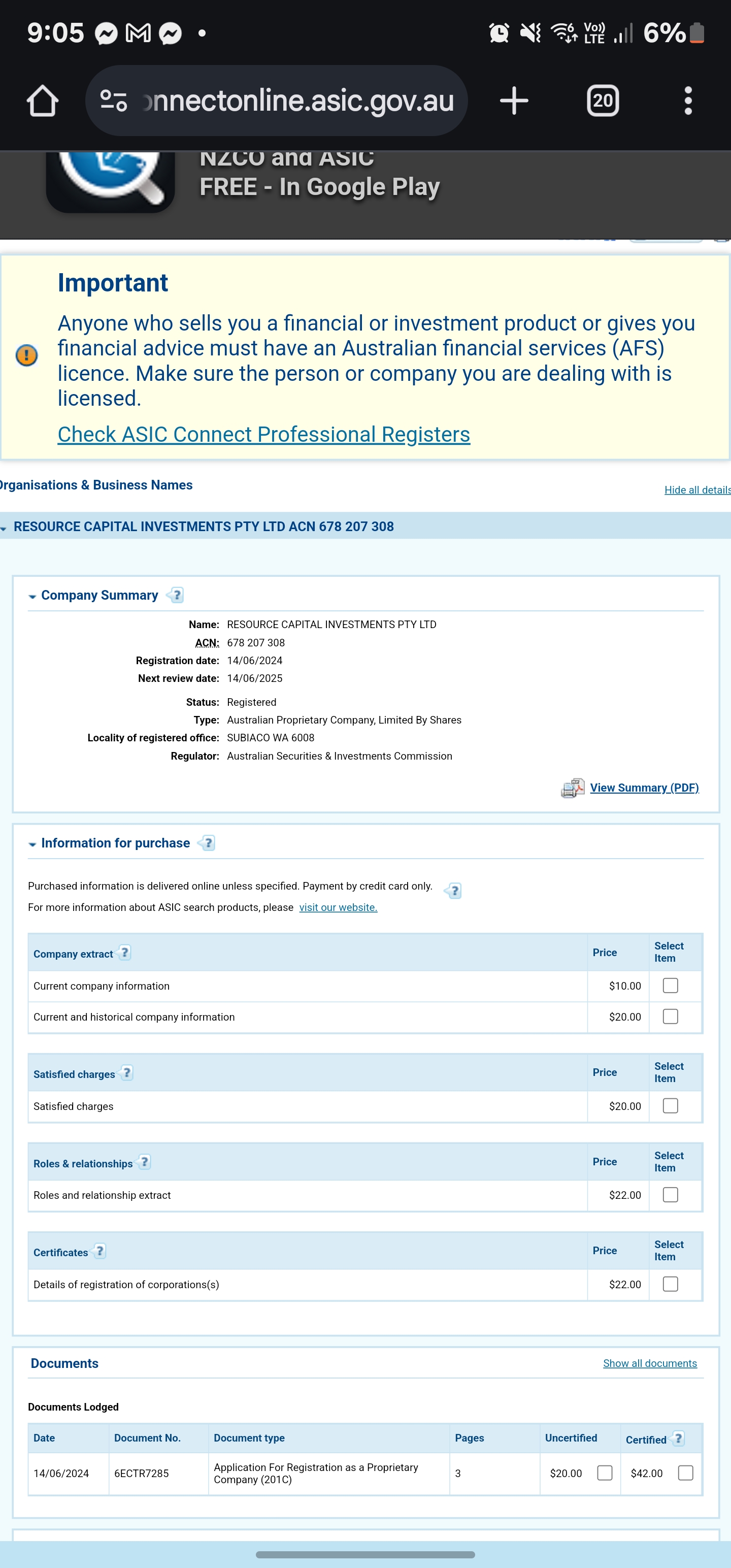Tap the alarm icon in status bar
731x1568 pixels.
[x=499, y=32]
